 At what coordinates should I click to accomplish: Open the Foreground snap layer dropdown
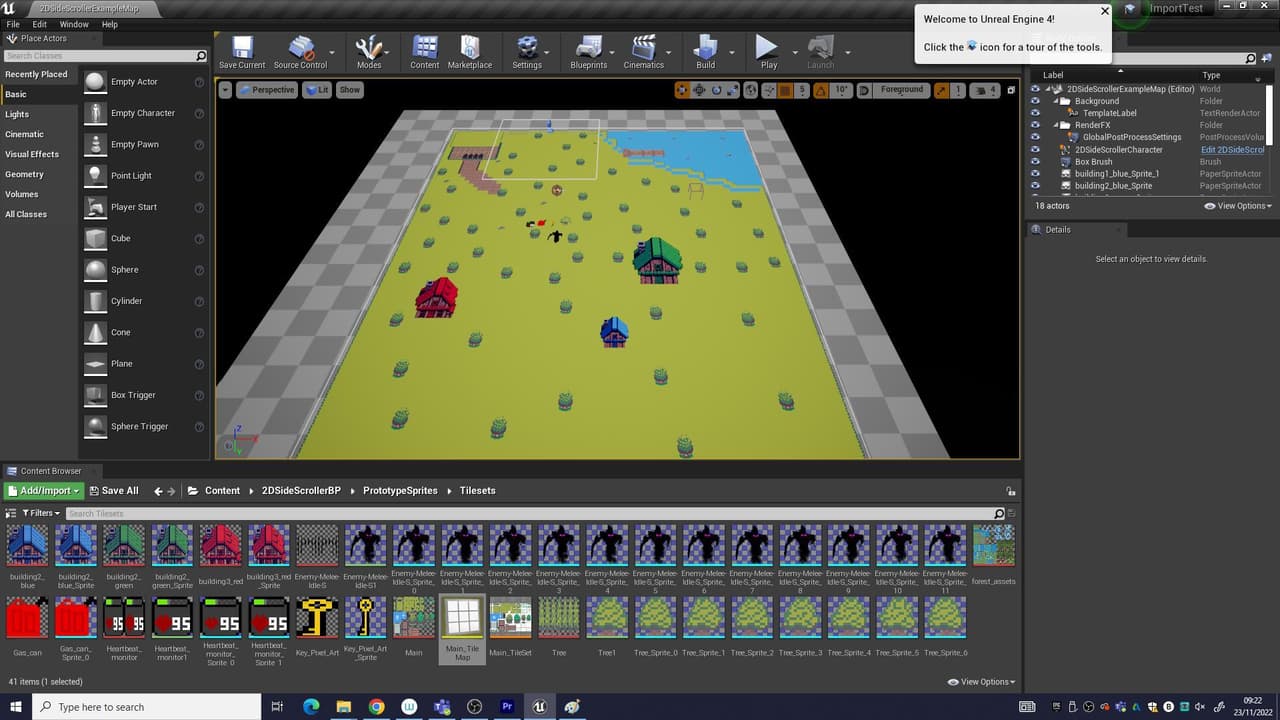[902, 90]
